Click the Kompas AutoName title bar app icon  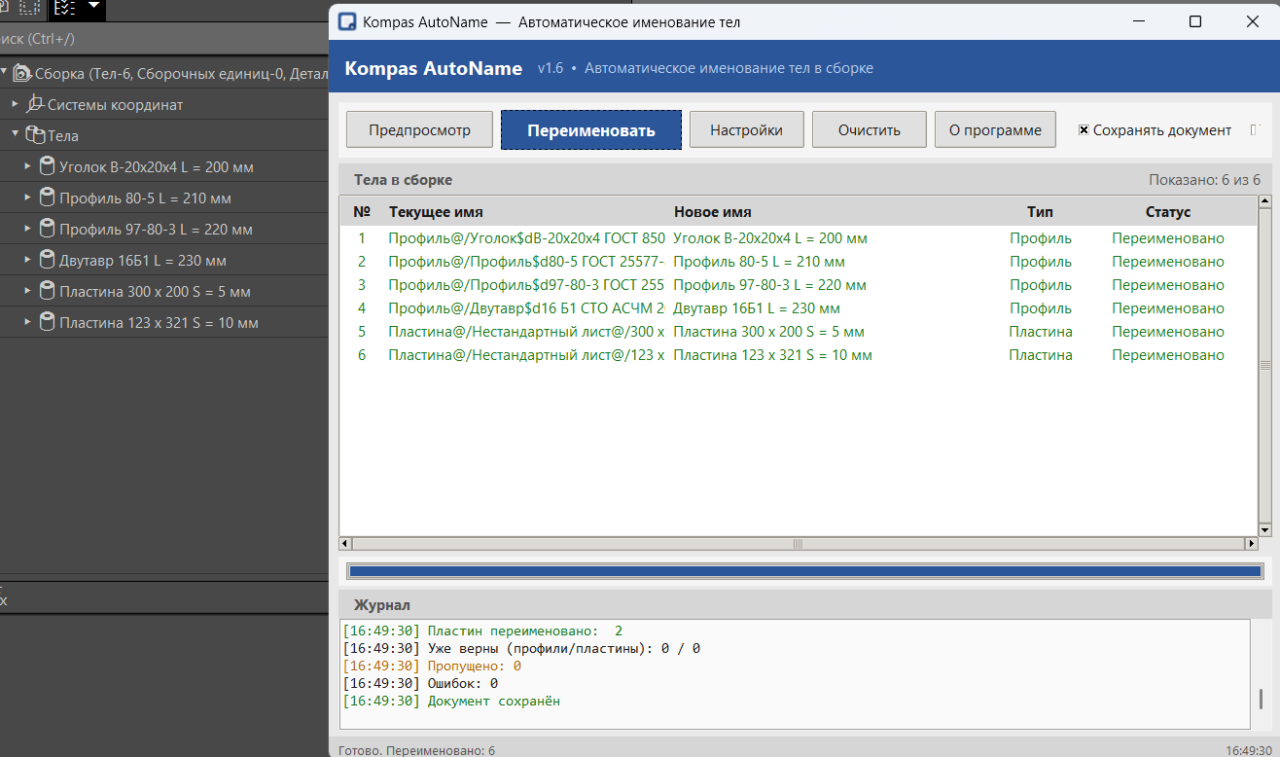(347, 21)
